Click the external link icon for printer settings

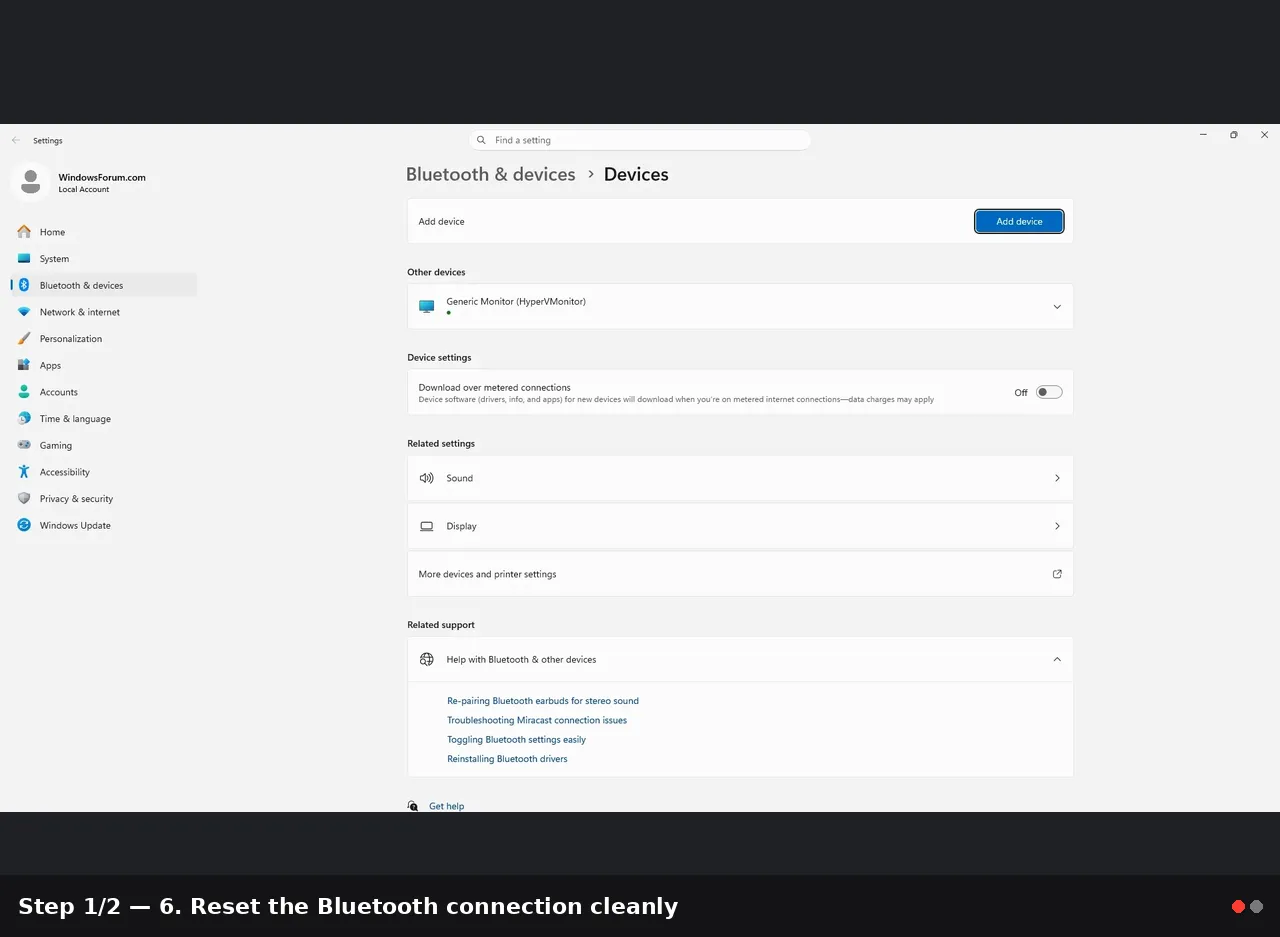pyautogui.click(x=1057, y=574)
